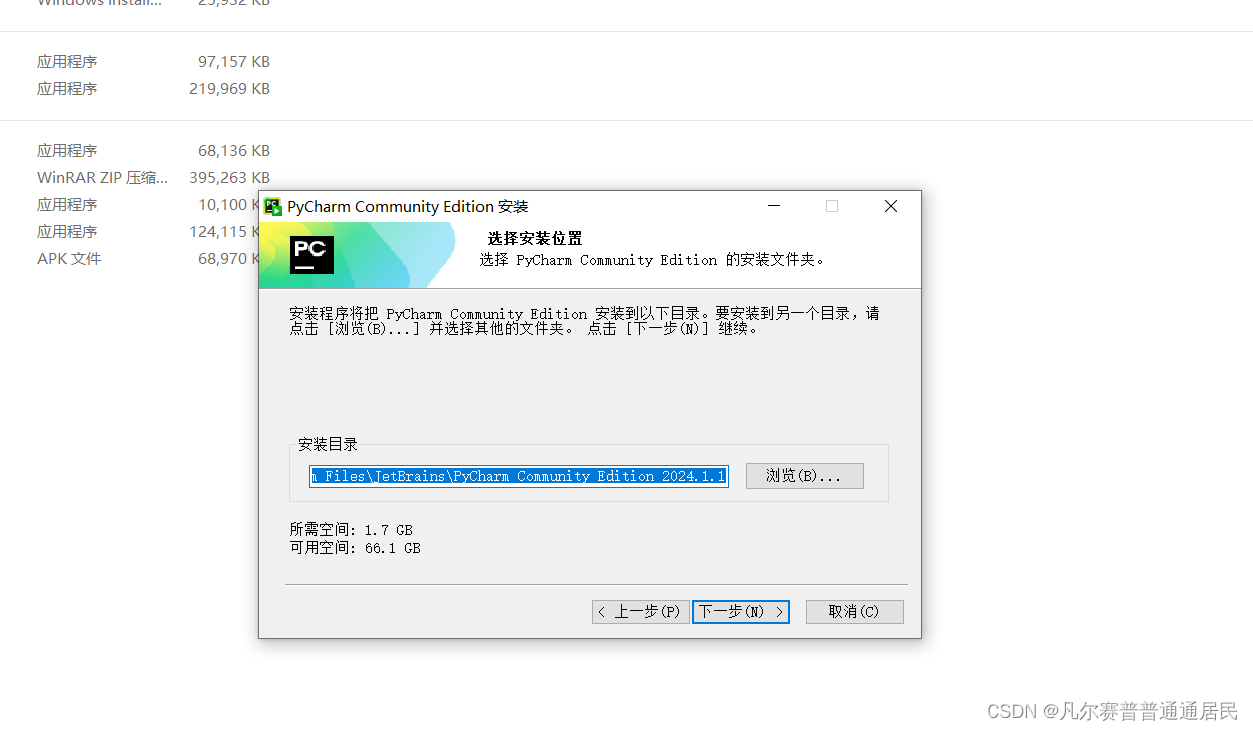Minimize the PyCharm installer window
The height and width of the screenshot is (731, 1253).
774,206
